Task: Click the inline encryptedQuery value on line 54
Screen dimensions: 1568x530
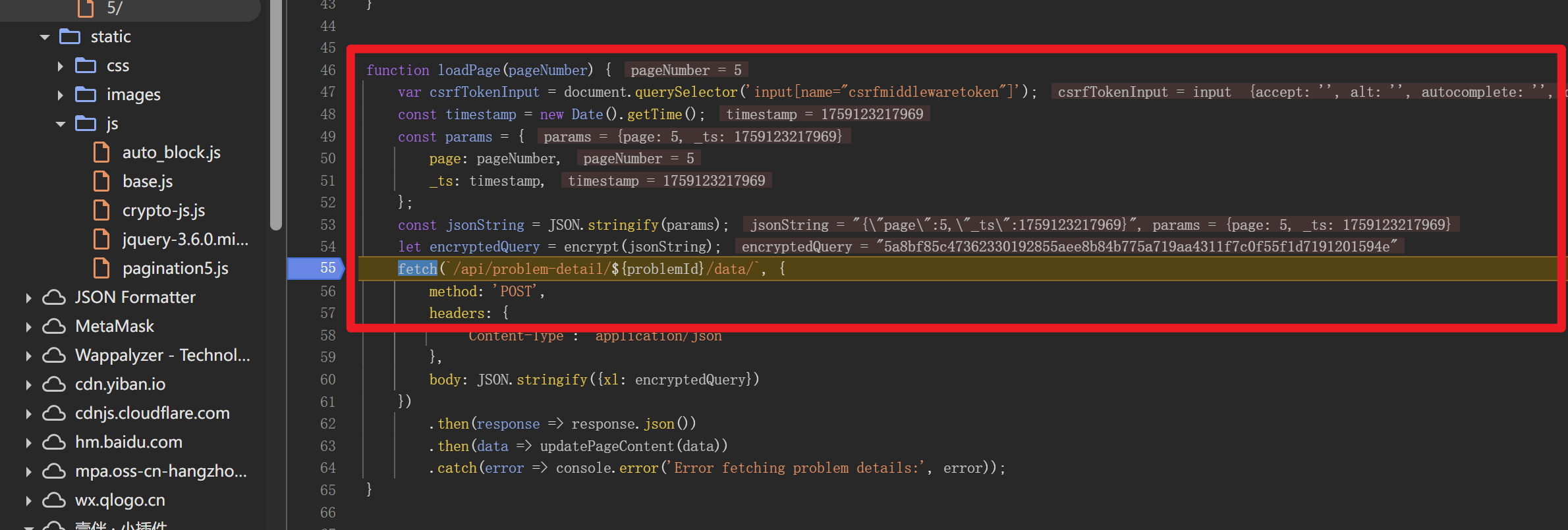Action: 1069,246
